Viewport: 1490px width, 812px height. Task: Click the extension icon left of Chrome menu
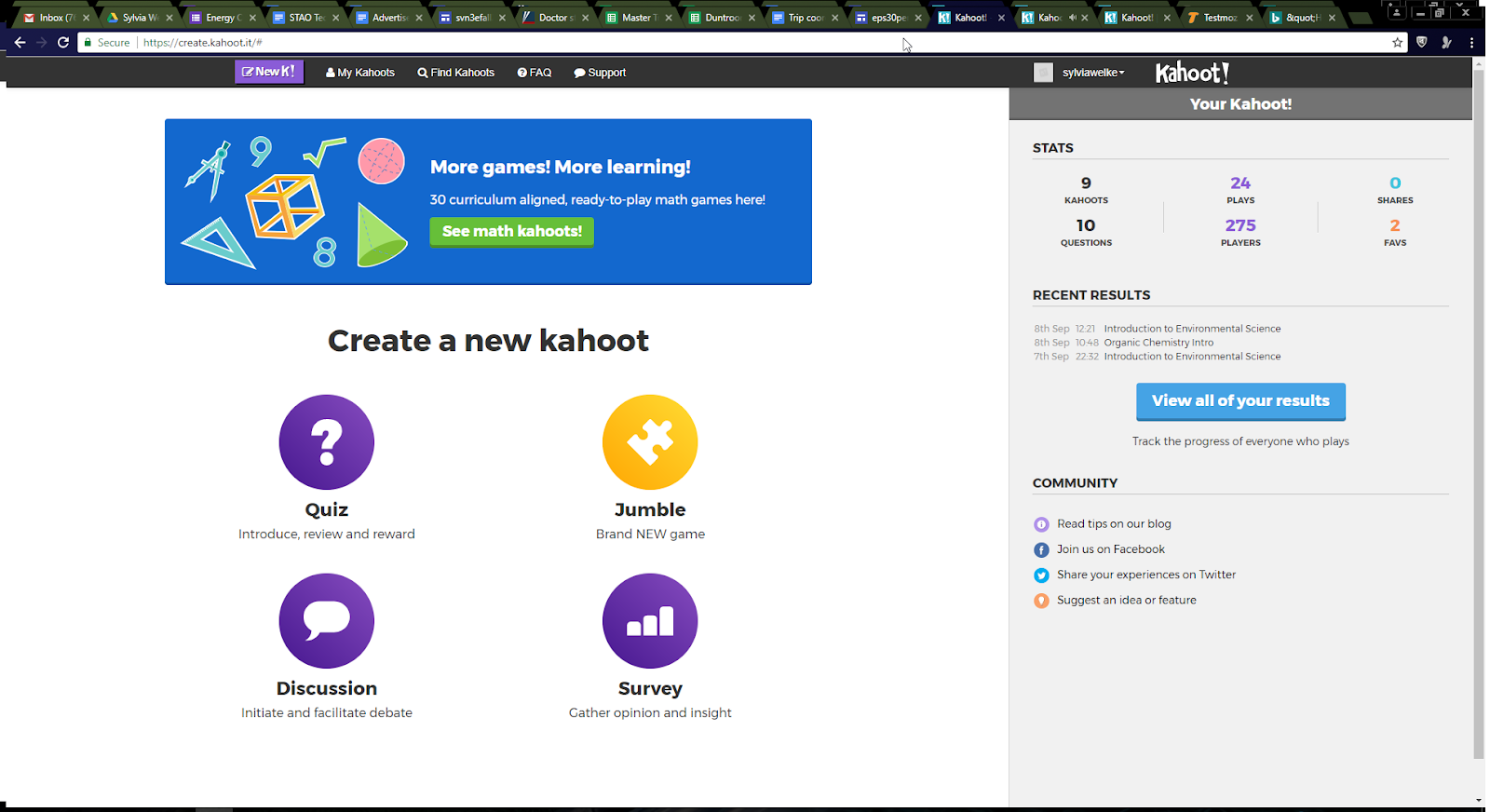coord(1446,43)
